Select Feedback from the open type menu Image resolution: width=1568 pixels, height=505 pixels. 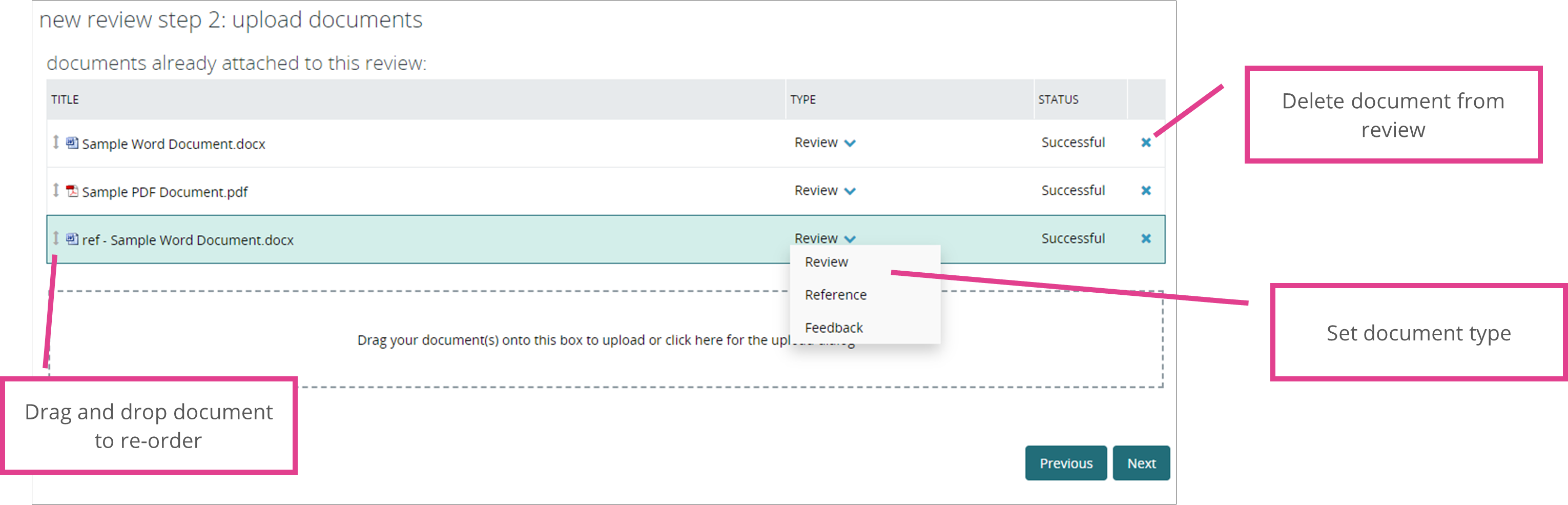[x=834, y=328]
